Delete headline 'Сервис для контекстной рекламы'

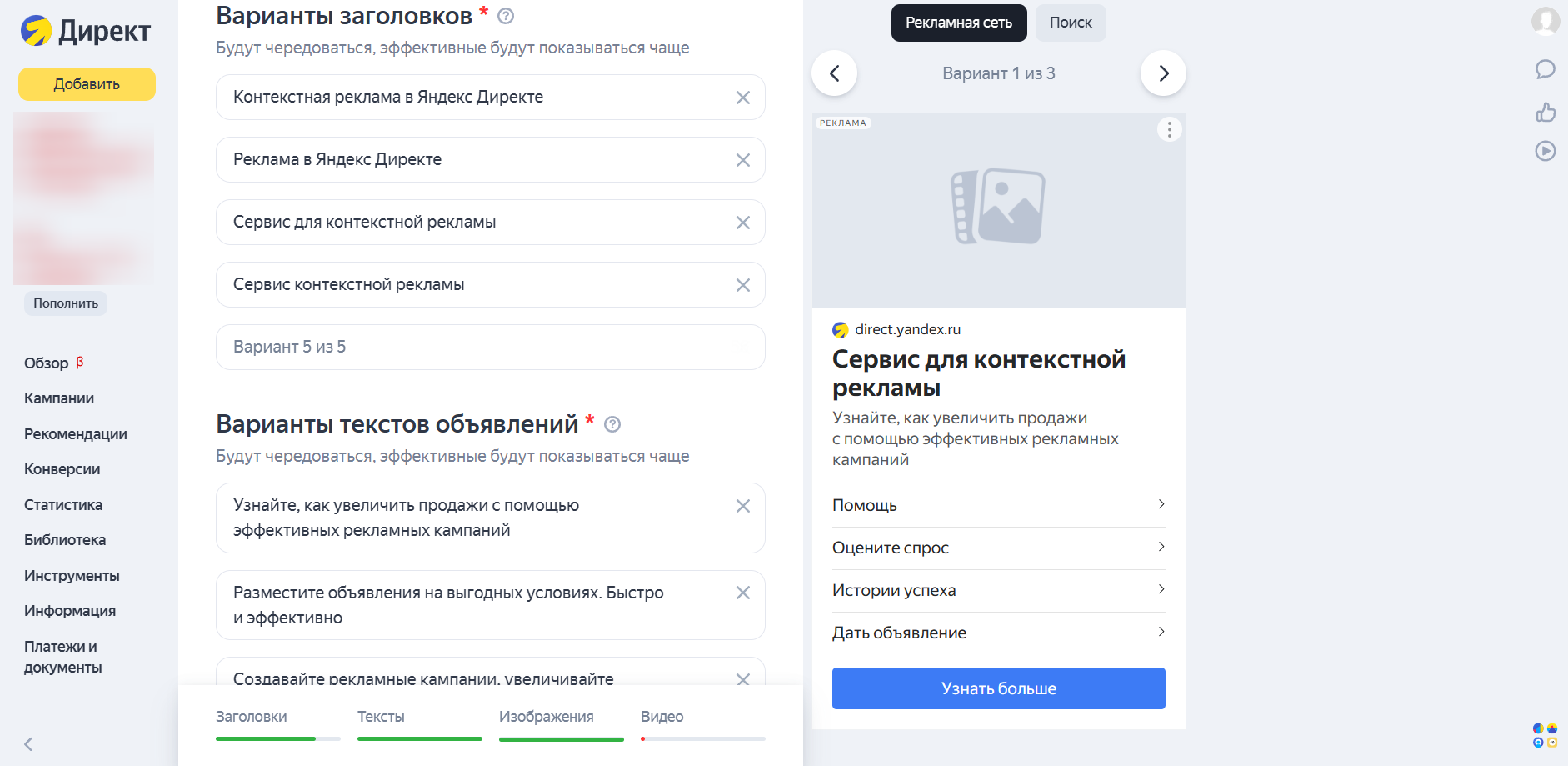pyautogui.click(x=743, y=223)
